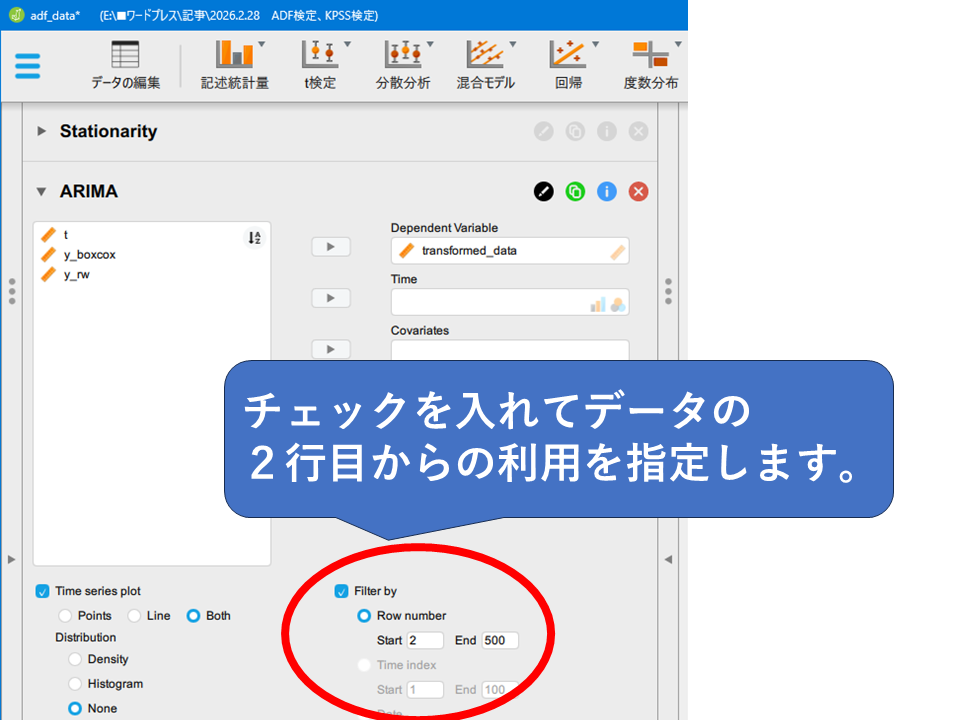
Task: Select the Line radio button
Action: point(134,616)
